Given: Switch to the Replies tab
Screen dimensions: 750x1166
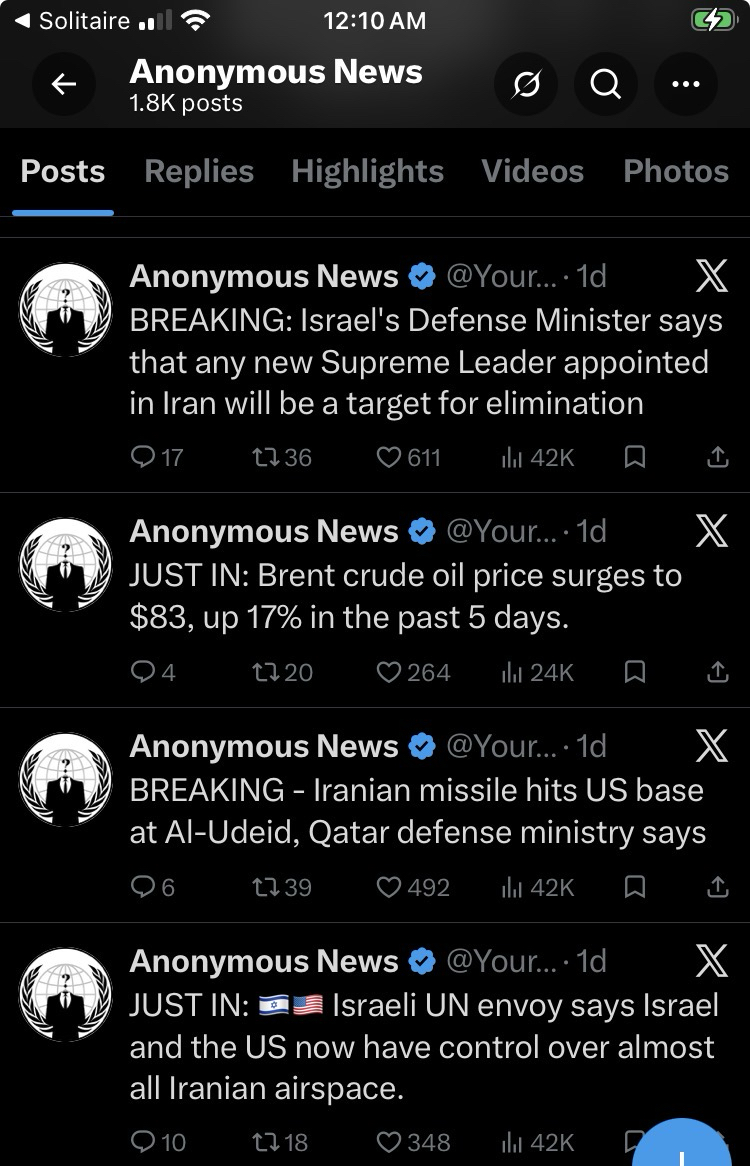Looking at the screenshot, I should point(199,171).
